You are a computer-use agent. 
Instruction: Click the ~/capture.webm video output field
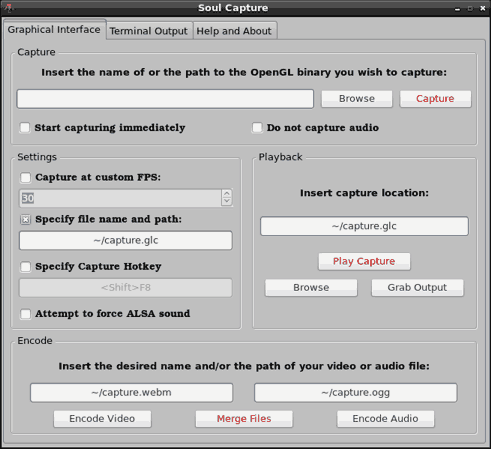[x=132, y=393]
